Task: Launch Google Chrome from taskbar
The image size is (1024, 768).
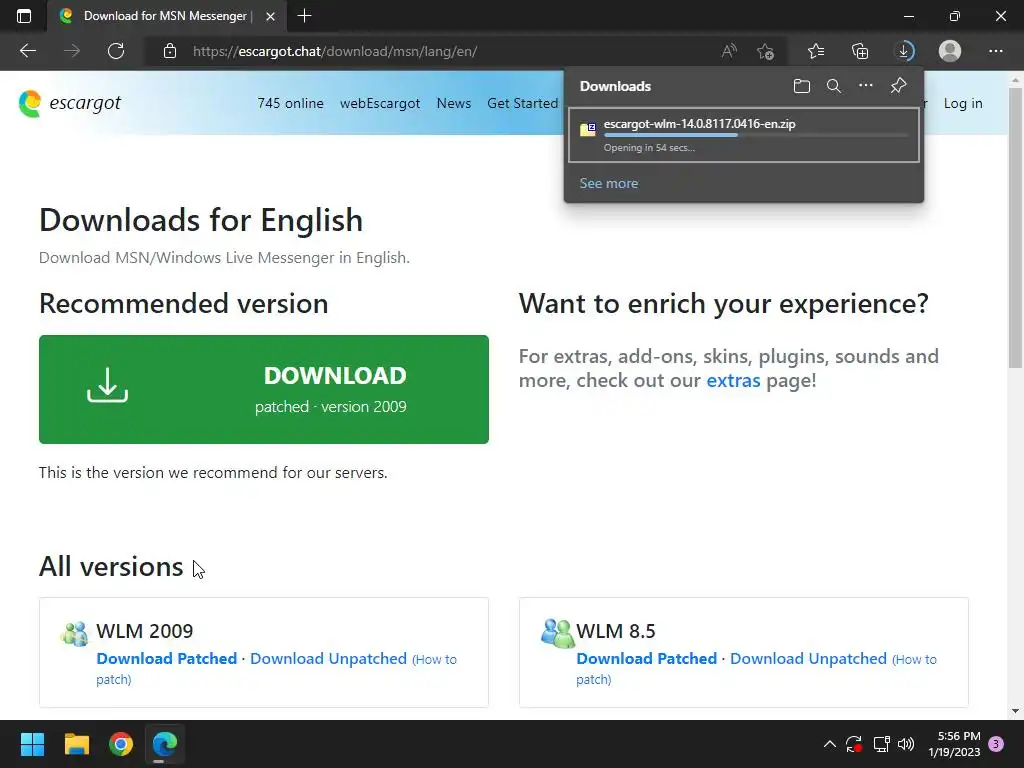Action: click(121, 744)
